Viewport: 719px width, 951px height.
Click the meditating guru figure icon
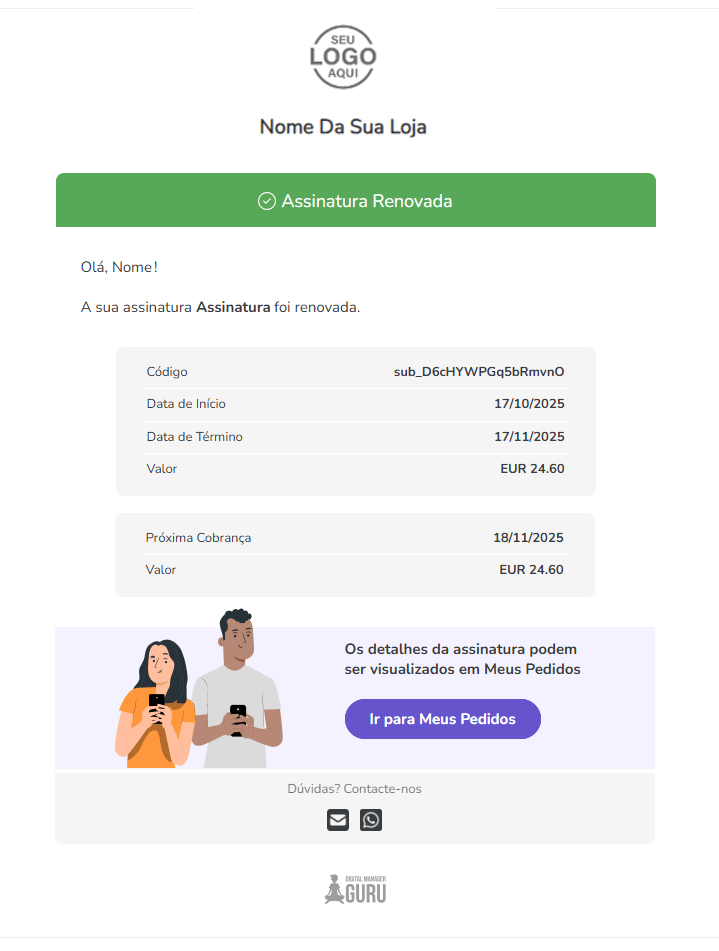[x=333, y=886]
